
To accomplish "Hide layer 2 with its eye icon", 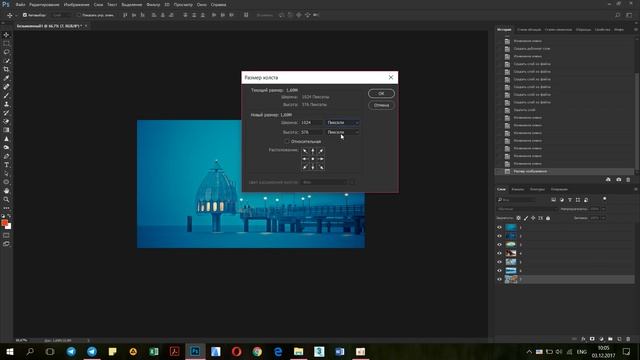I will (x=499, y=236).
